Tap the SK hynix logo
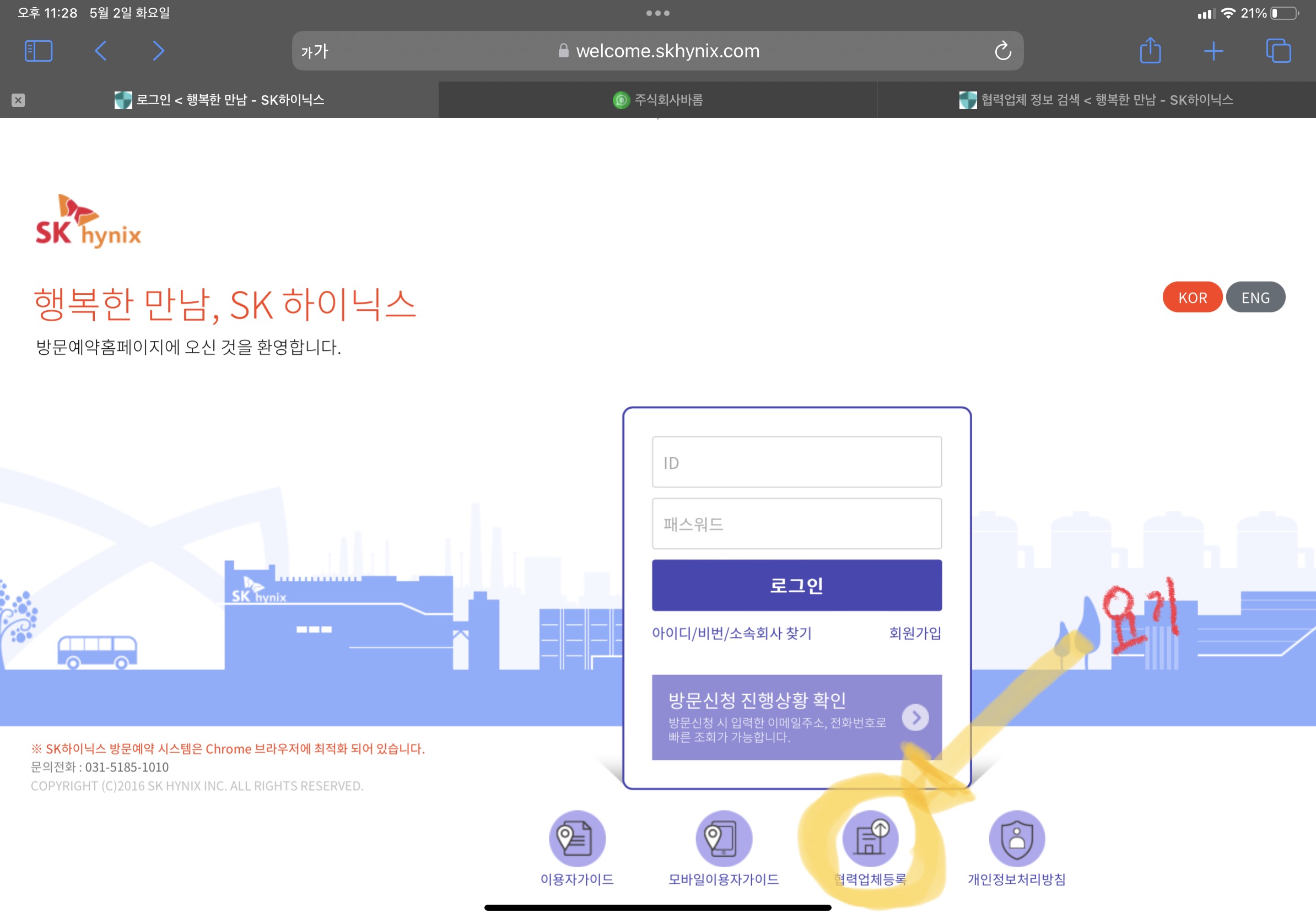 tap(88, 221)
